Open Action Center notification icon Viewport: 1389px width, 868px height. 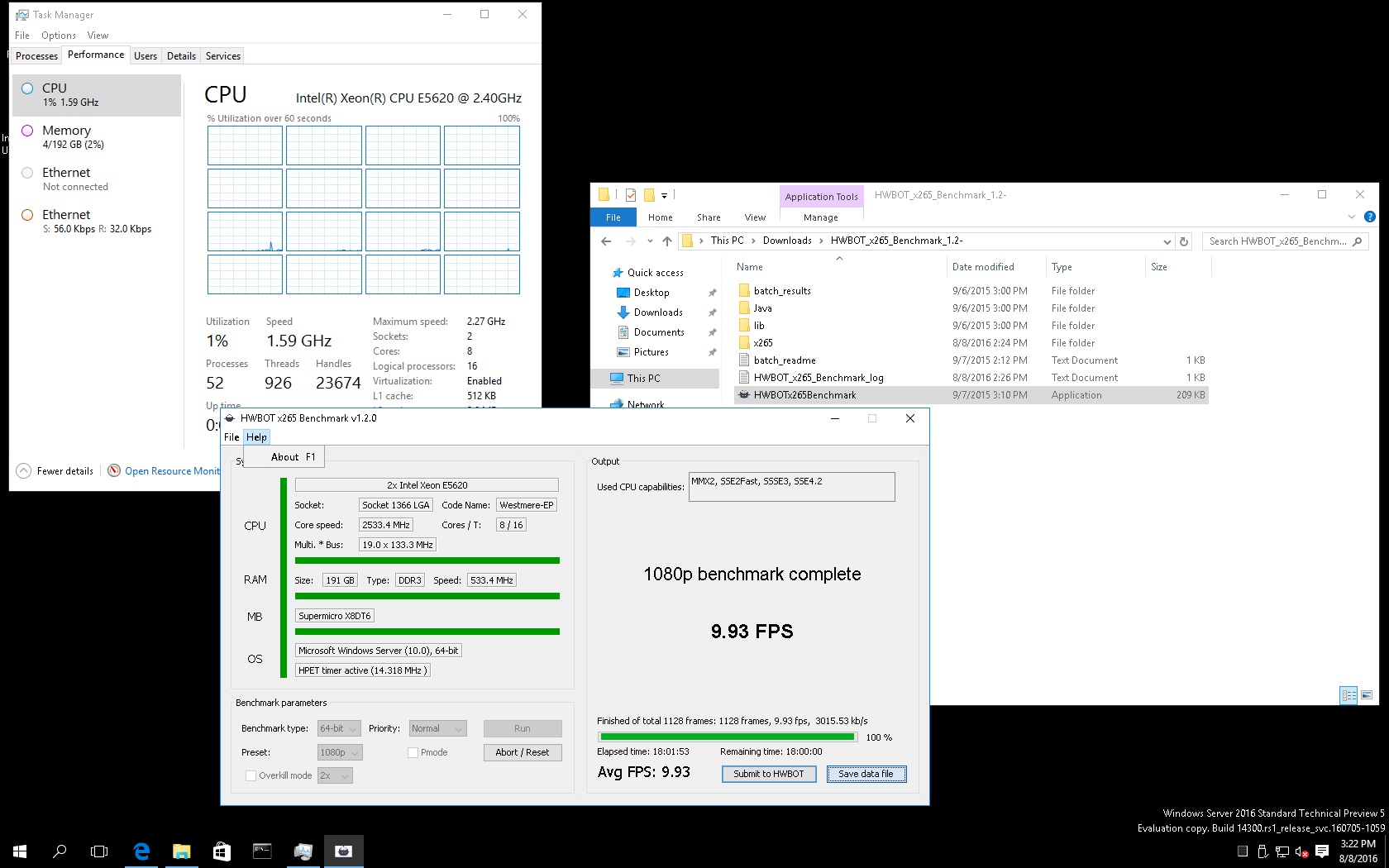click(1322, 851)
